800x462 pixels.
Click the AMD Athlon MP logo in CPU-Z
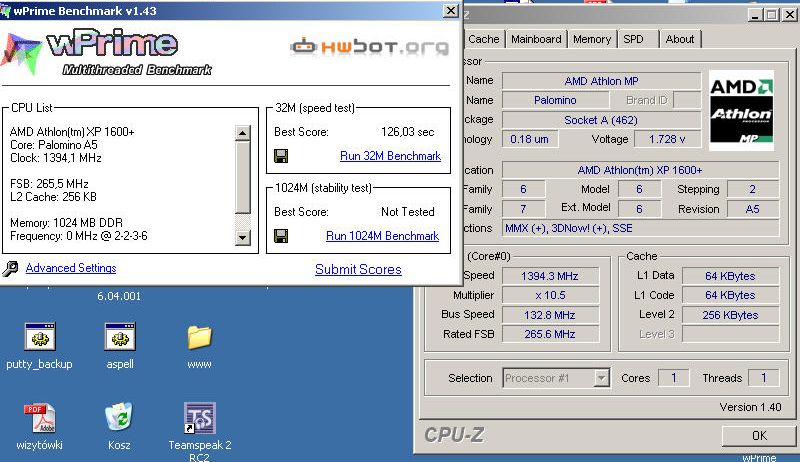click(741, 111)
